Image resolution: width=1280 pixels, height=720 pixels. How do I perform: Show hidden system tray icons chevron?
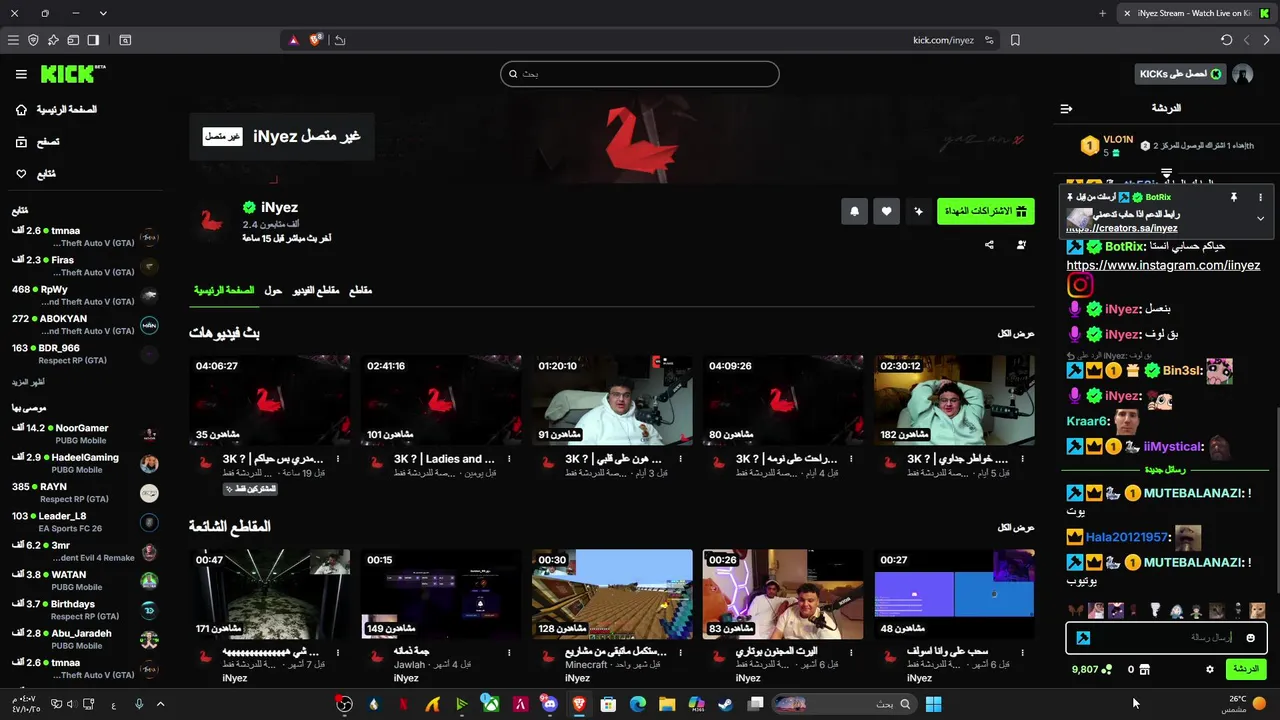coord(160,704)
